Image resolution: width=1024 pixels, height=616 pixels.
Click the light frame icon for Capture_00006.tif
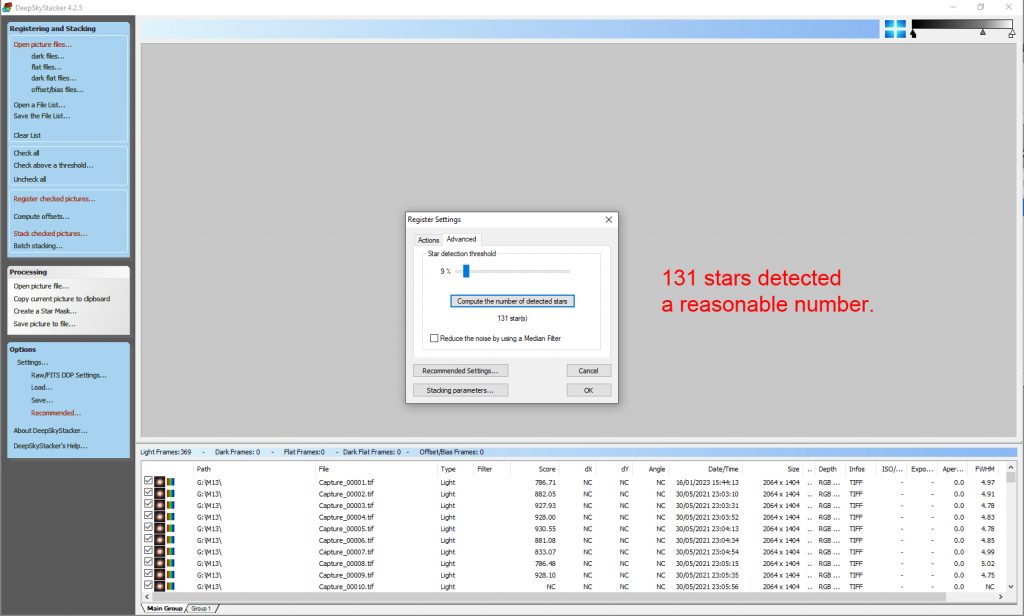pyautogui.click(x=159, y=540)
